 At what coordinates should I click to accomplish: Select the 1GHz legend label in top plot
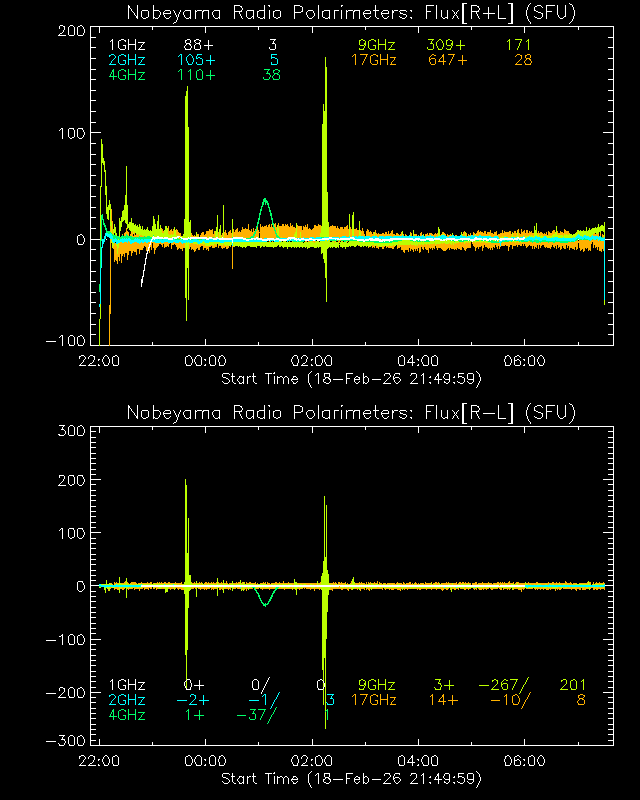[x=126, y=45]
